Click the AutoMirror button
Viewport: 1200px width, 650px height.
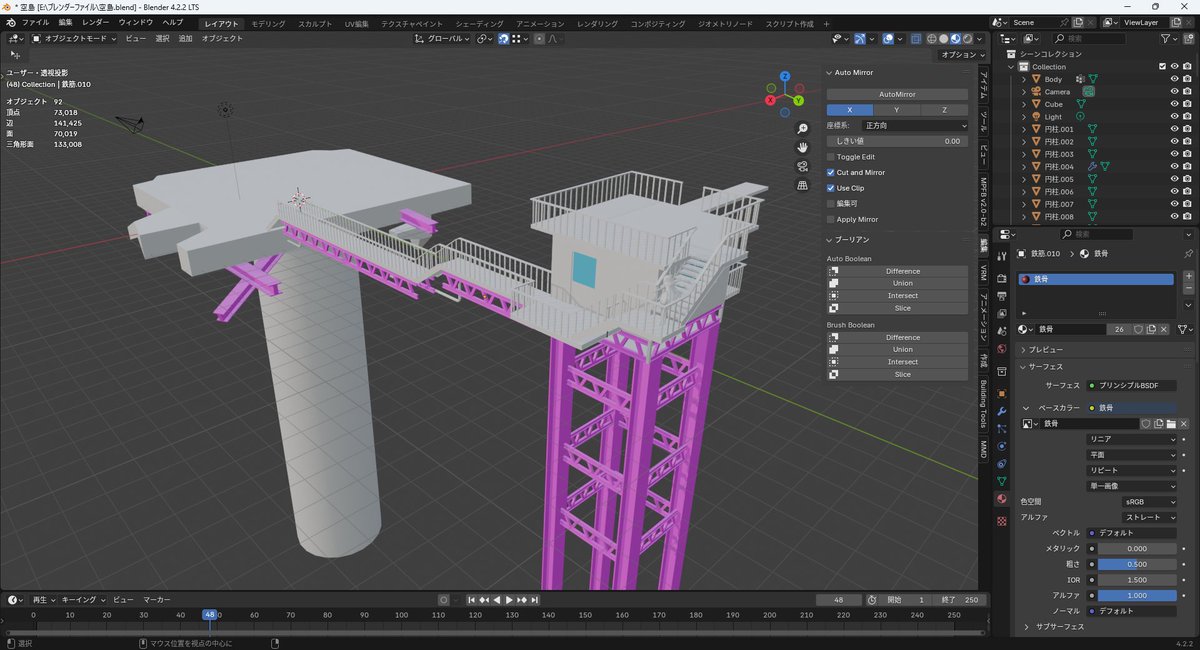[x=897, y=94]
